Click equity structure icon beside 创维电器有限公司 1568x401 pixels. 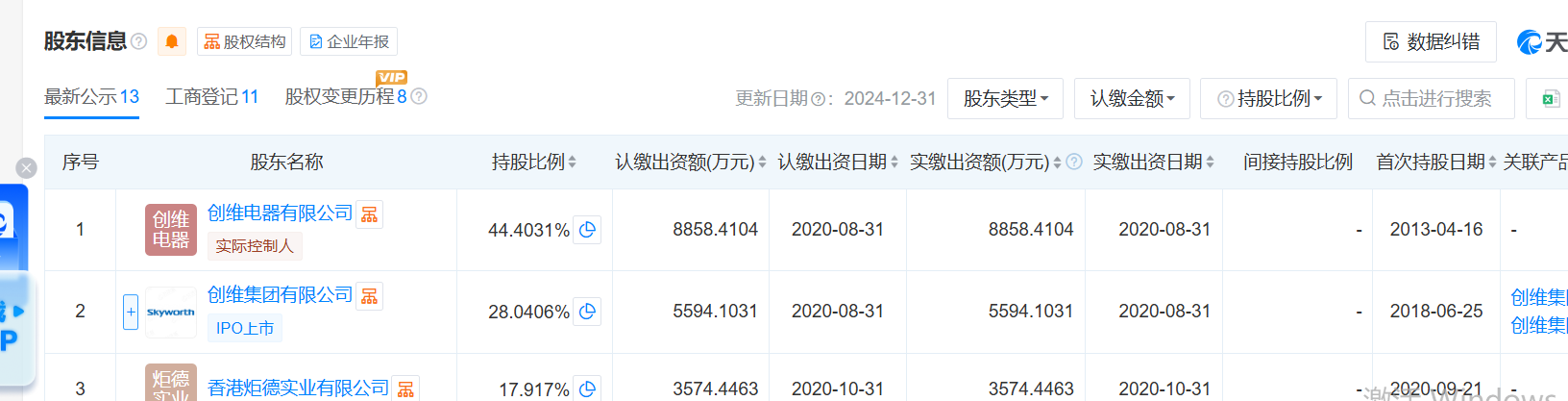click(370, 214)
